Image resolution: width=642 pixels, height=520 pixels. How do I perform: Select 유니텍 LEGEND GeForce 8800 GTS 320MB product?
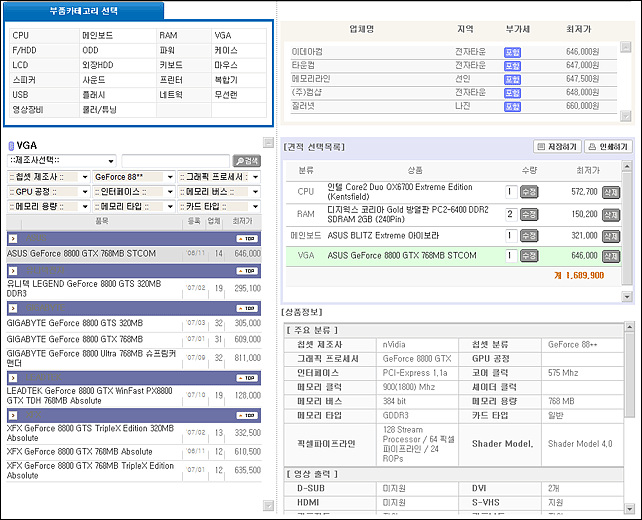pyautogui.click(x=84, y=288)
